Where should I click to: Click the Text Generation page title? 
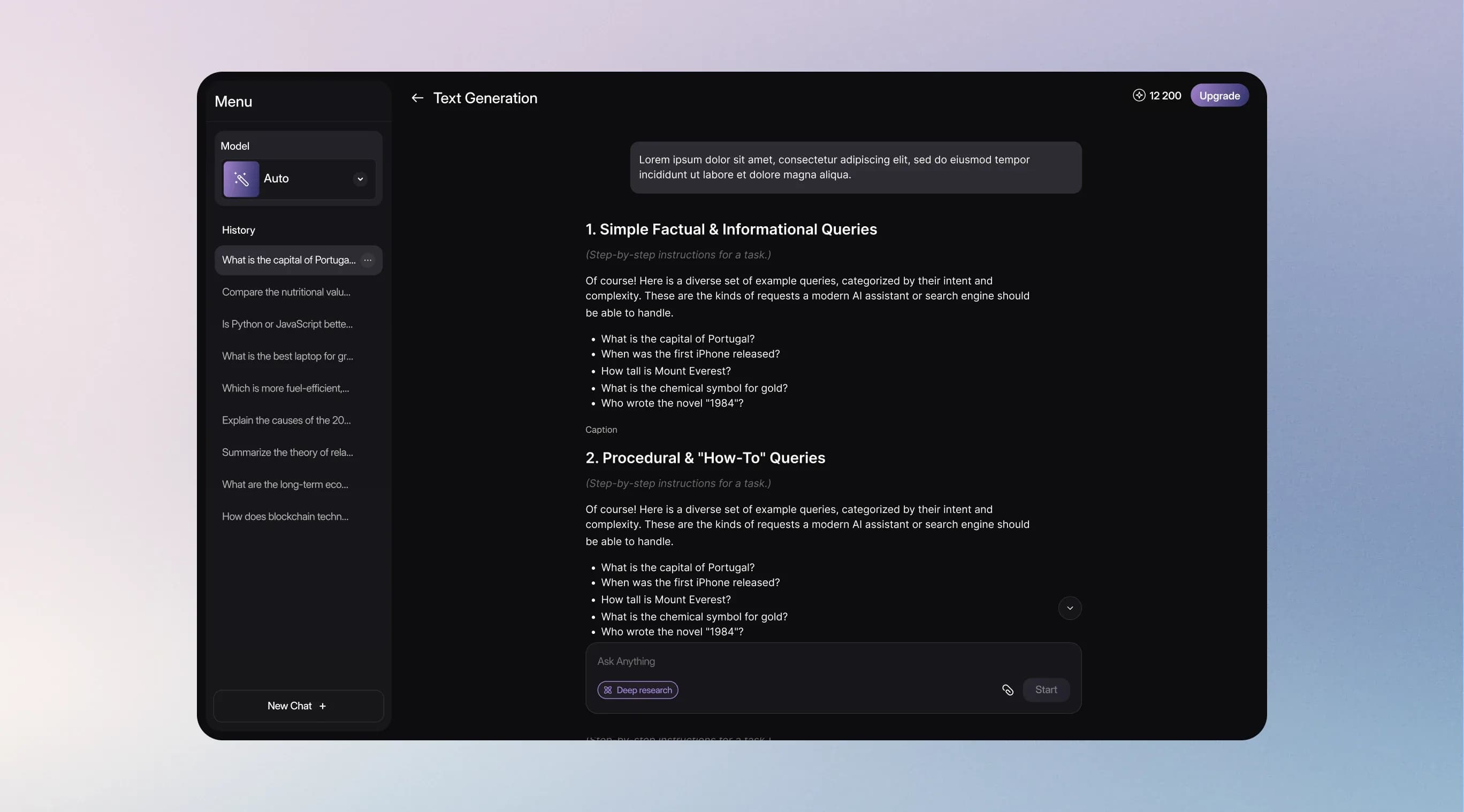[x=485, y=98]
